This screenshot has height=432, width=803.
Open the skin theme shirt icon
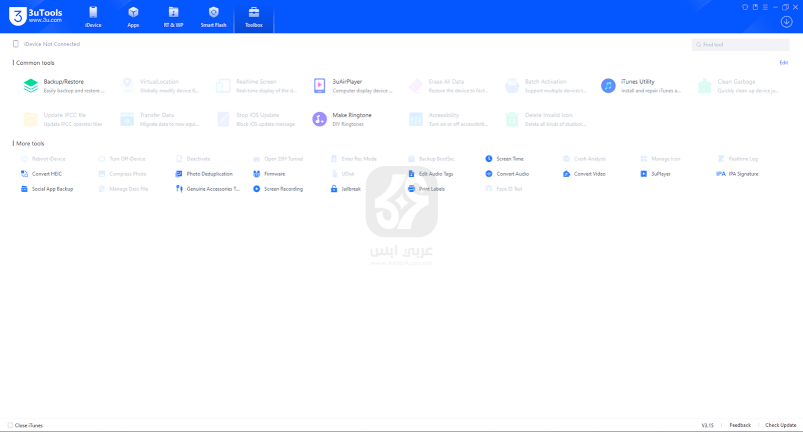point(745,7)
